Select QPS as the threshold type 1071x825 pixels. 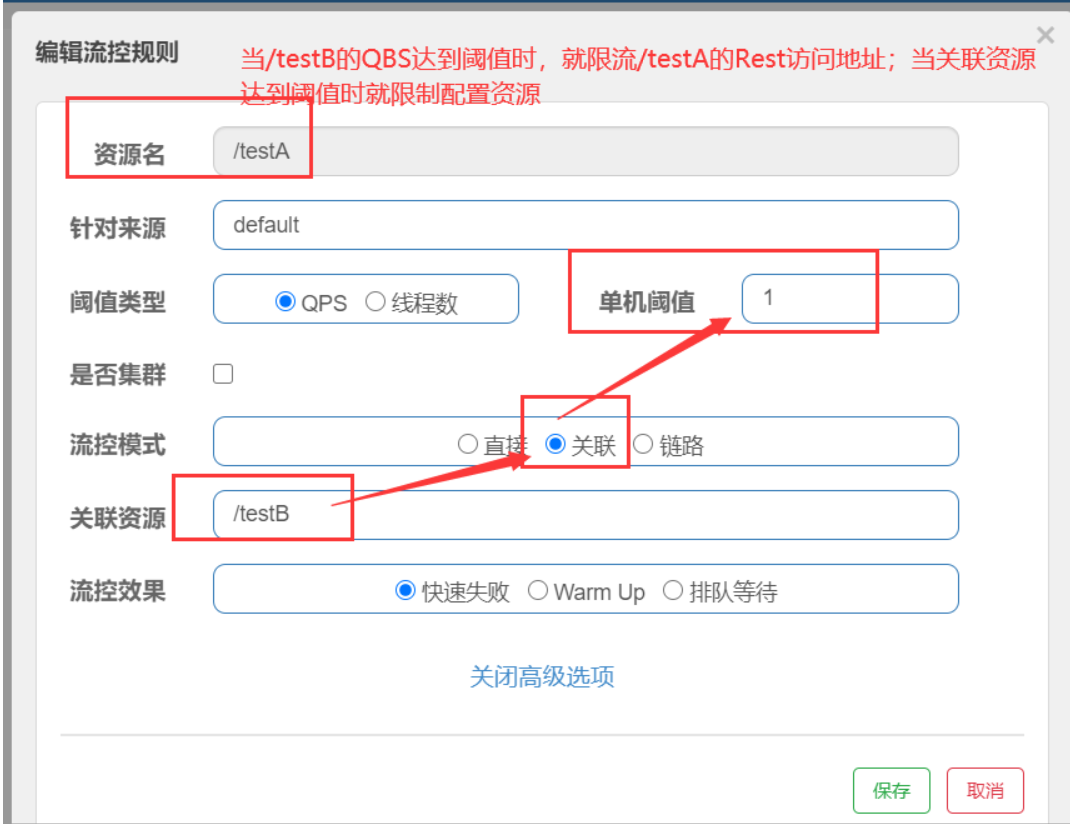(286, 302)
